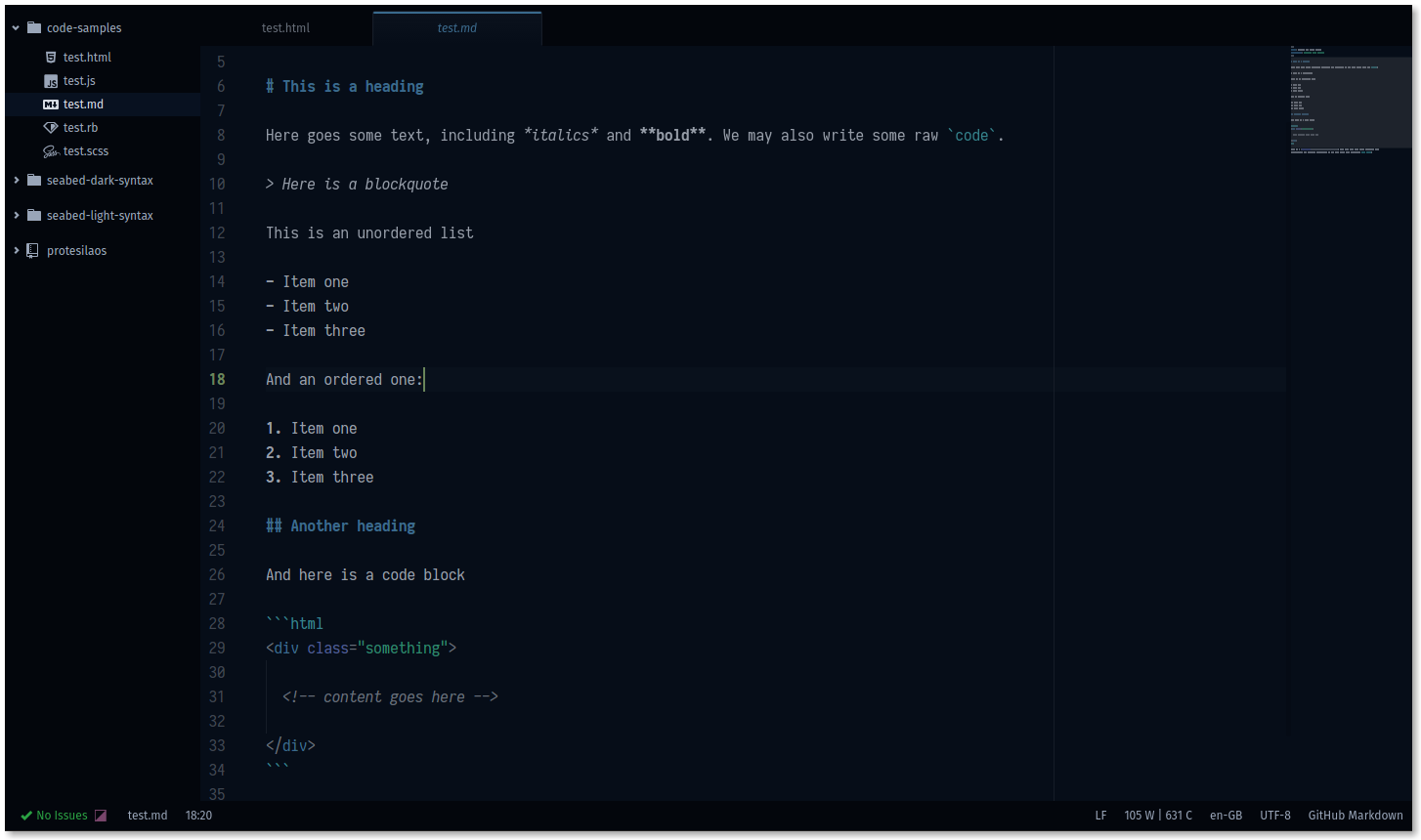
Task: Click line number 6 in gutter
Action: pyautogui.click(x=221, y=87)
